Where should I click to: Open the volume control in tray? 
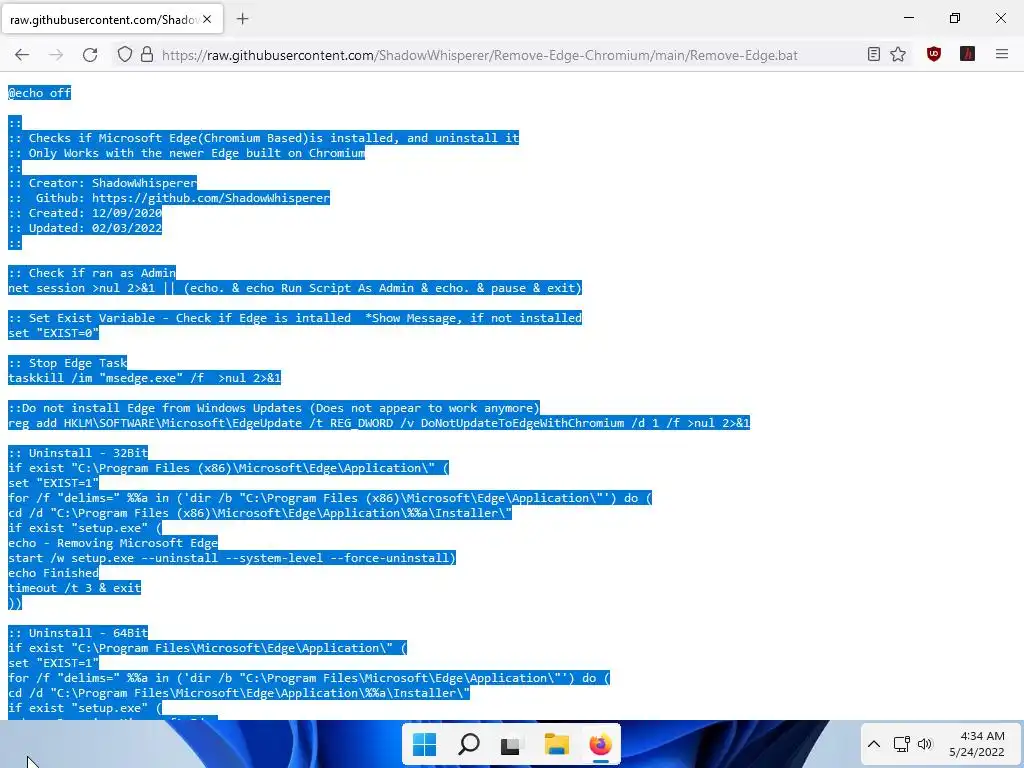tap(925, 744)
